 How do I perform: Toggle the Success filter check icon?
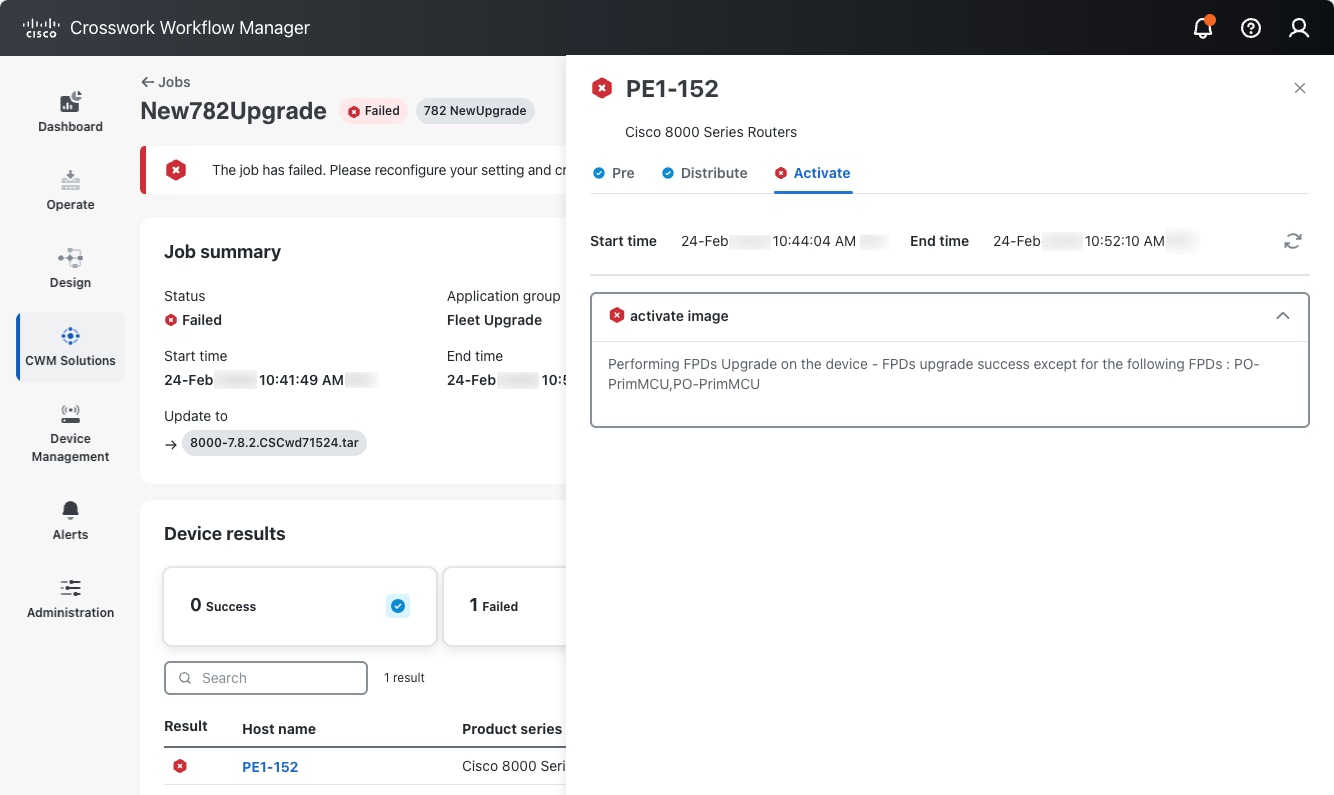click(x=398, y=606)
